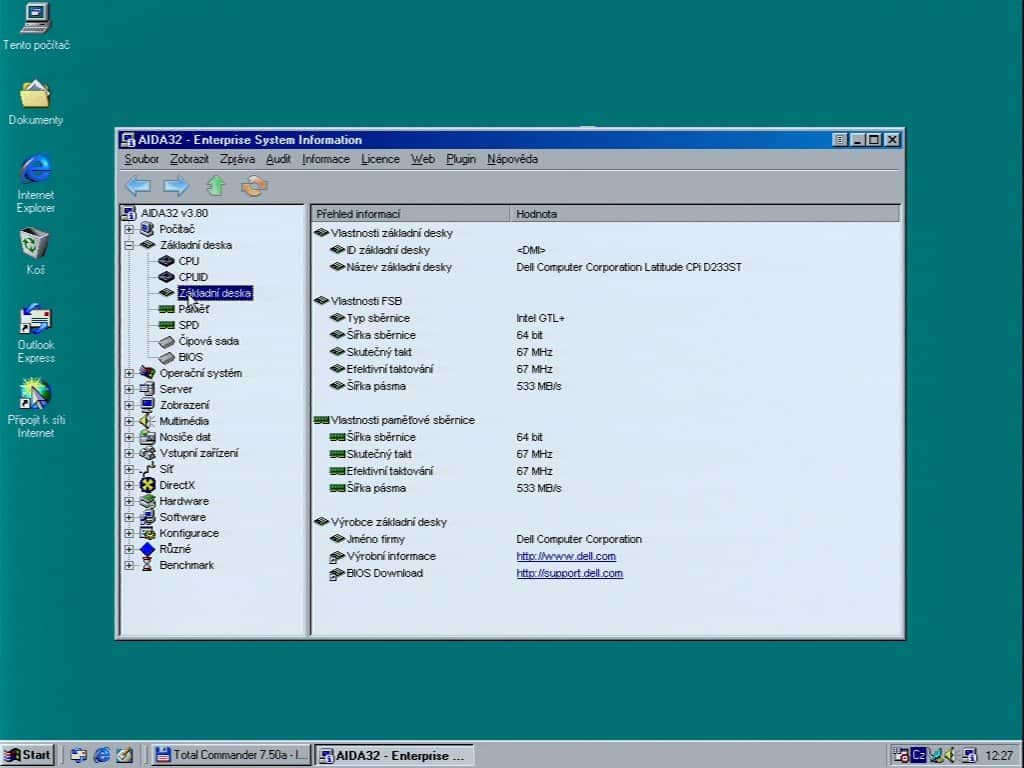The width and height of the screenshot is (1024, 768).
Task: Select the Software tree item
Action: click(182, 517)
